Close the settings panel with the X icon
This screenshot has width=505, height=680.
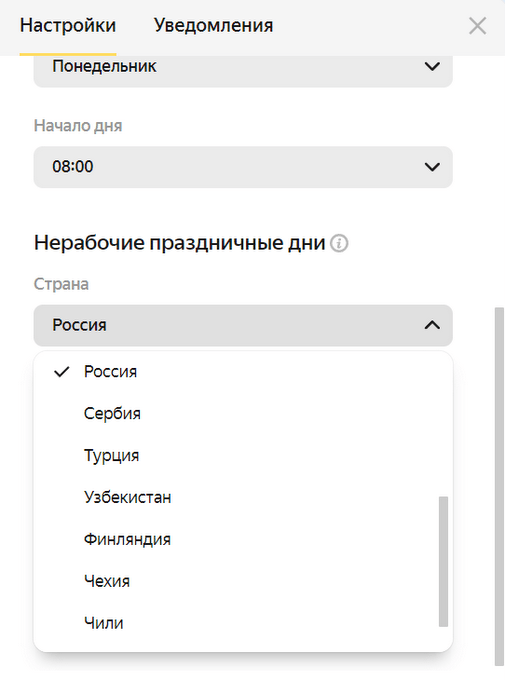477,26
